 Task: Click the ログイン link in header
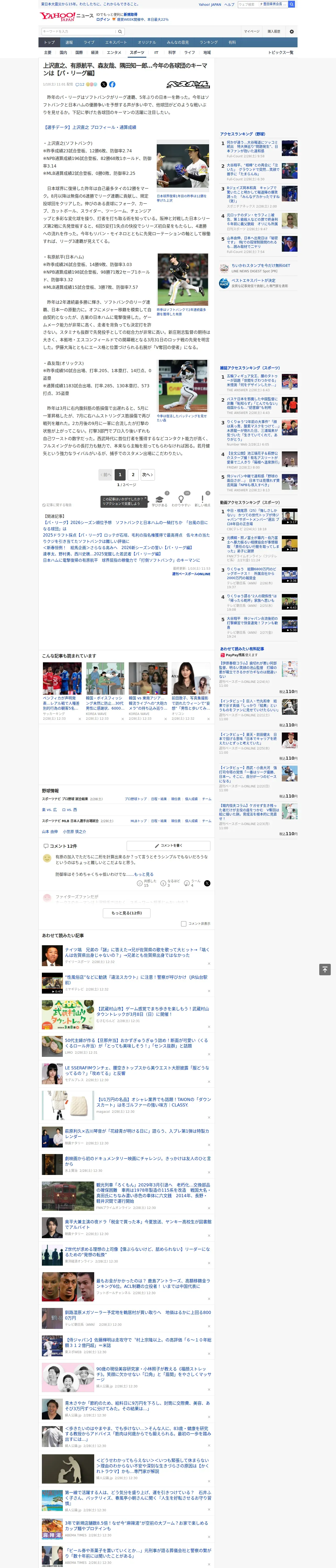[x=103, y=20]
